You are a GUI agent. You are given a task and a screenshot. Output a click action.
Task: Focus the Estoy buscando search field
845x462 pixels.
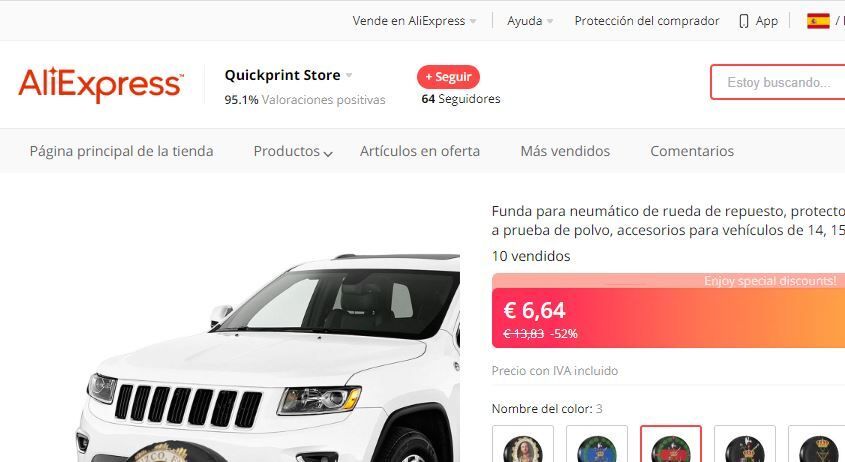point(778,82)
